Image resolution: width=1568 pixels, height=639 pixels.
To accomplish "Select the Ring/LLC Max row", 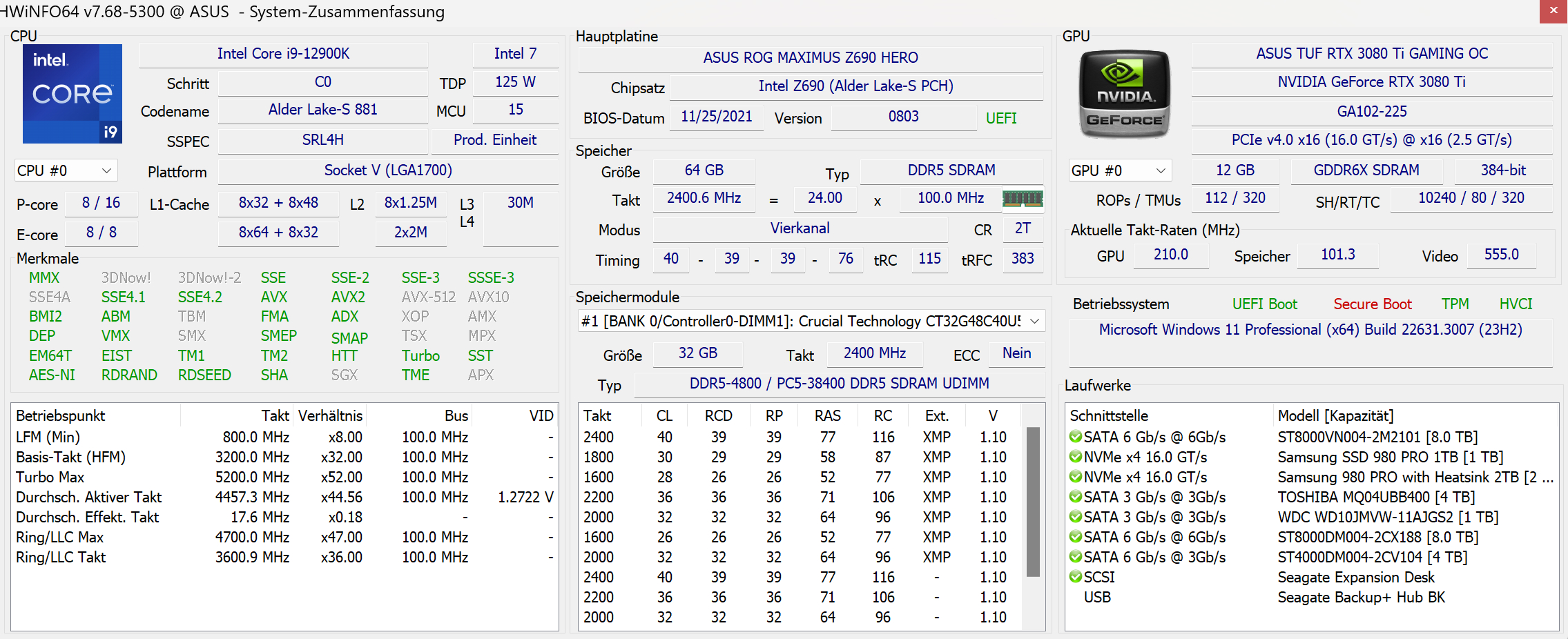I will click(x=284, y=537).
